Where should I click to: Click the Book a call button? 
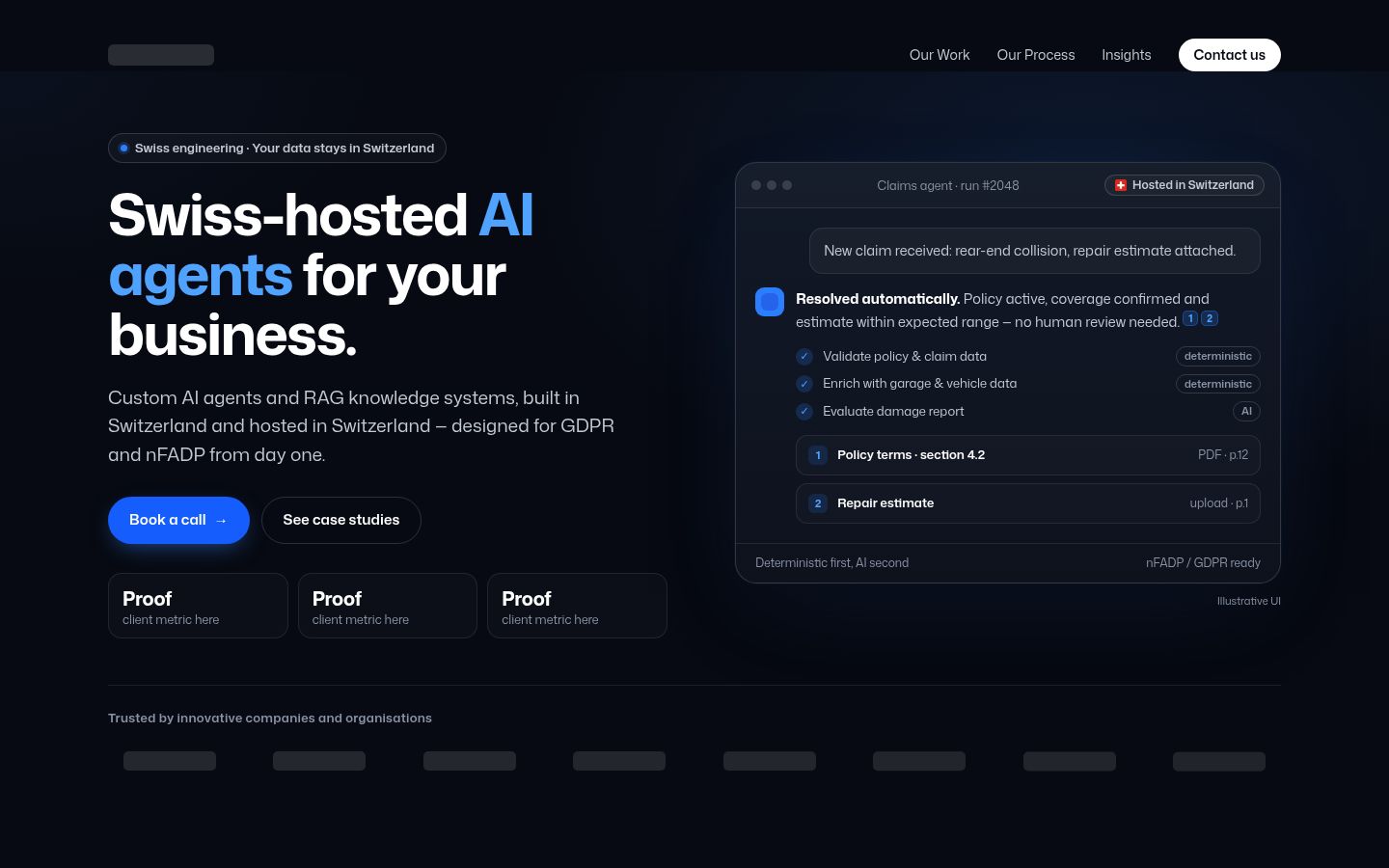pyautogui.click(x=178, y=520)
